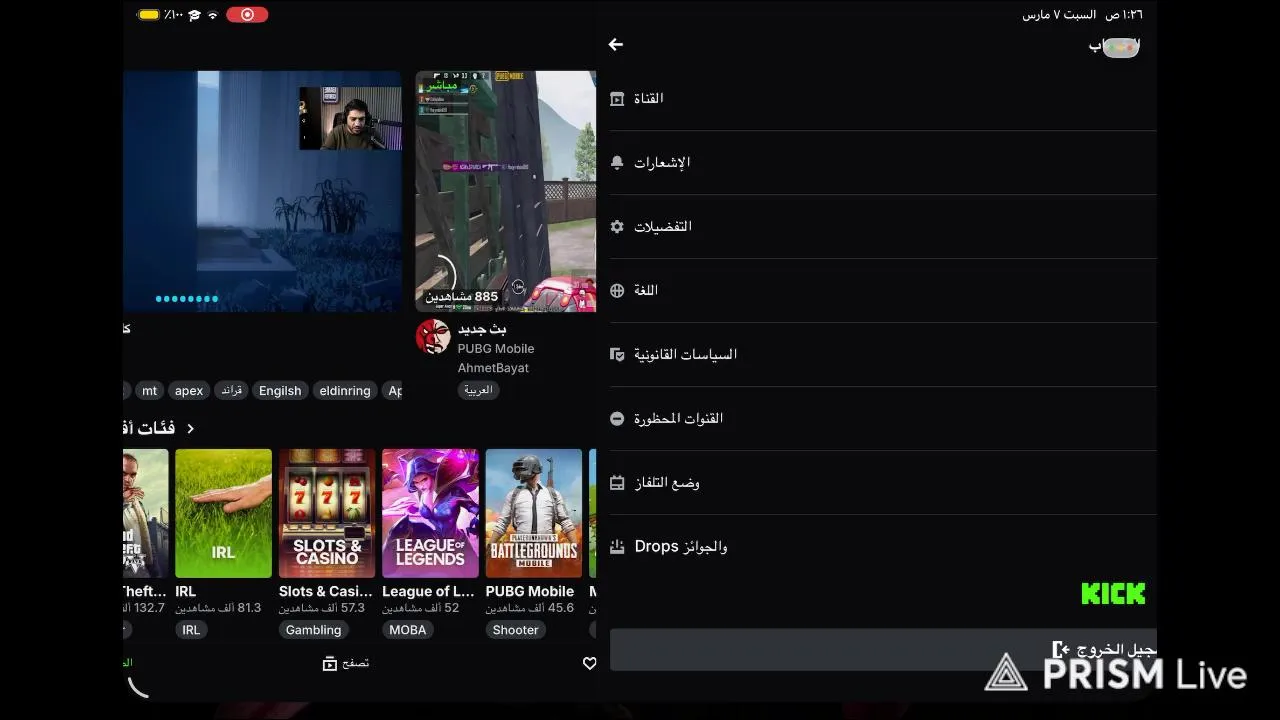
Task: Open the Slots & Casino category card
Action: (327, 513)
